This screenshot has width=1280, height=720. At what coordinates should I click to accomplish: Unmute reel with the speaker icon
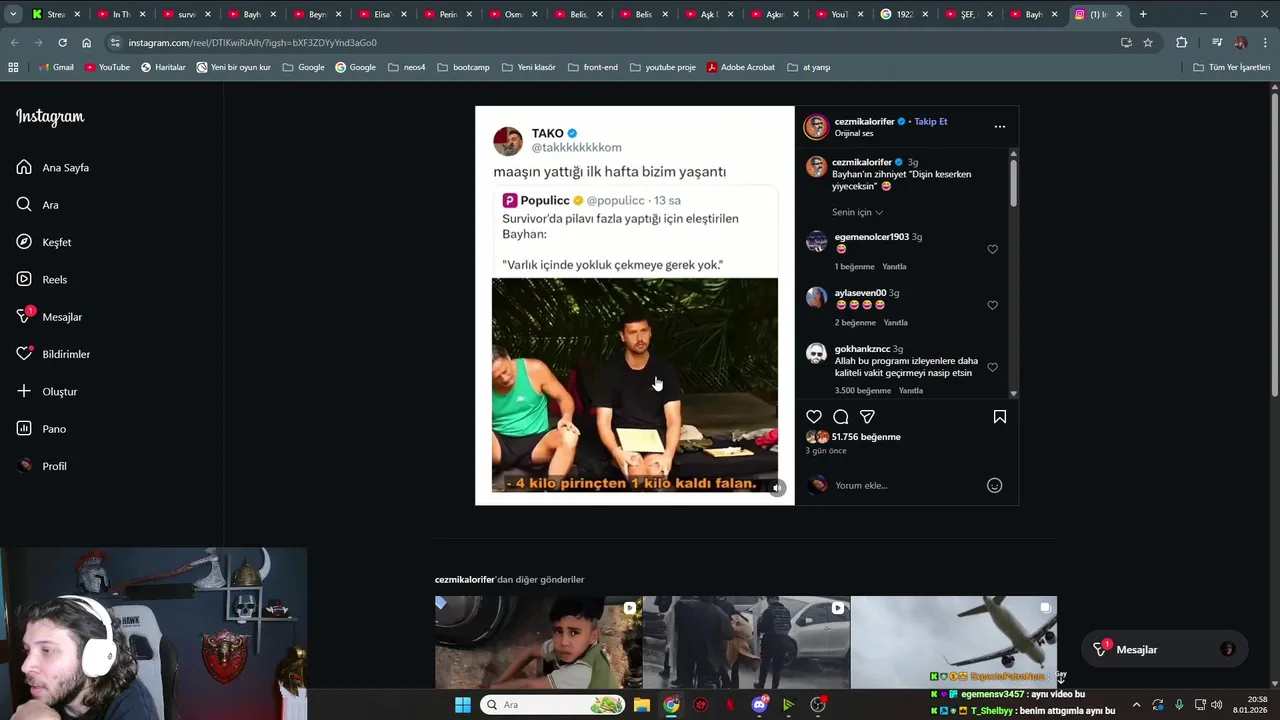pyautogui.click(x=777, y=488)
